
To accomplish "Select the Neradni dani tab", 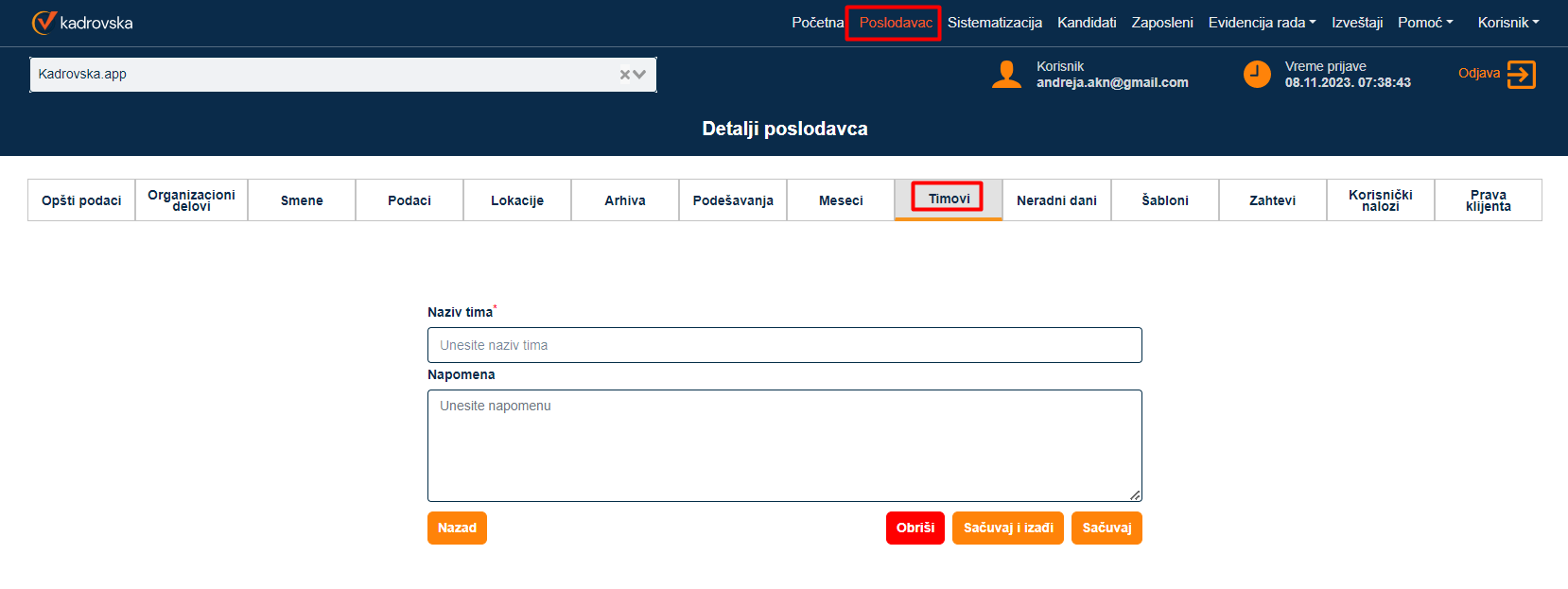I will 1056,200.
